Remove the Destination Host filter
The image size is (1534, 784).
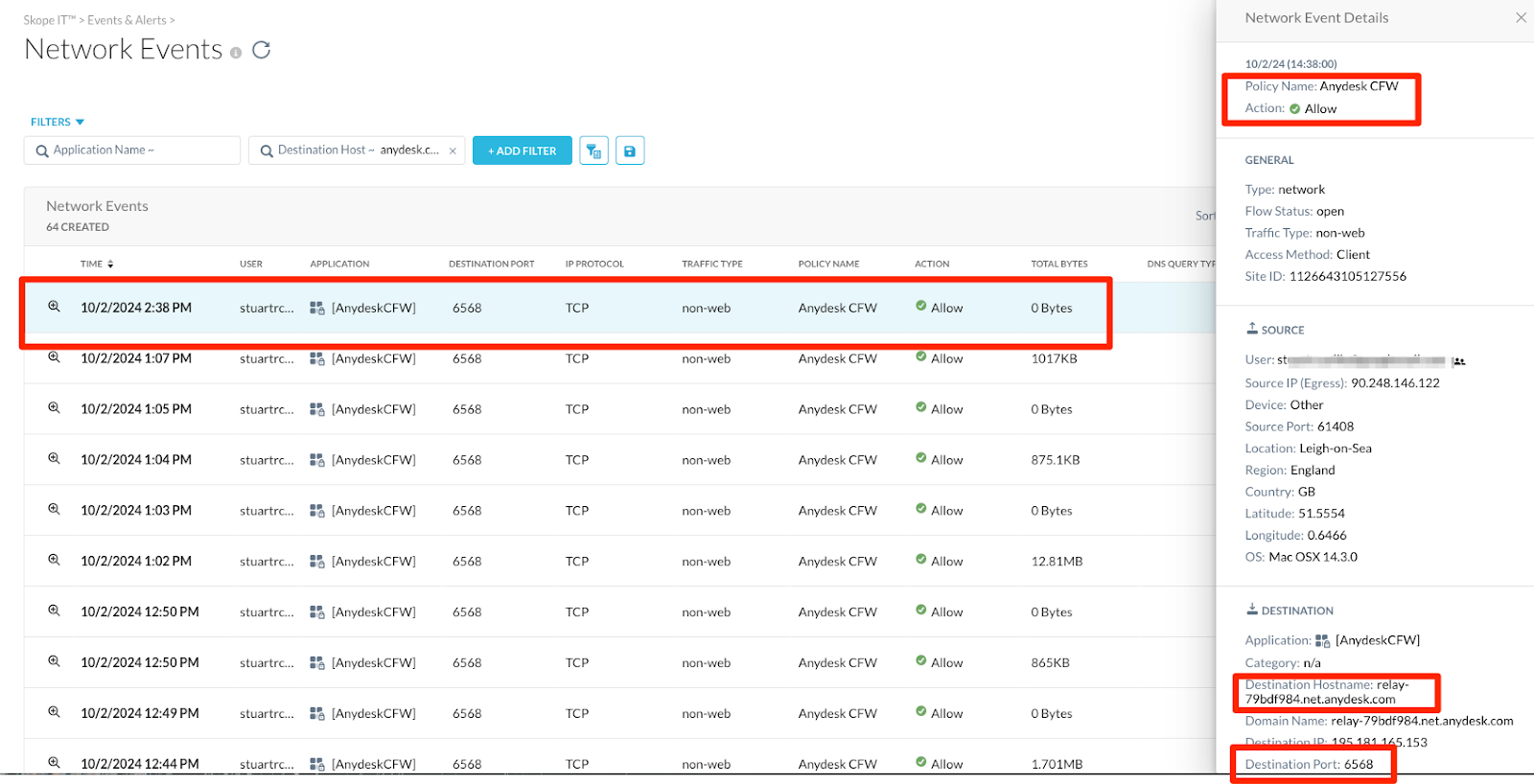pos(453,150)
